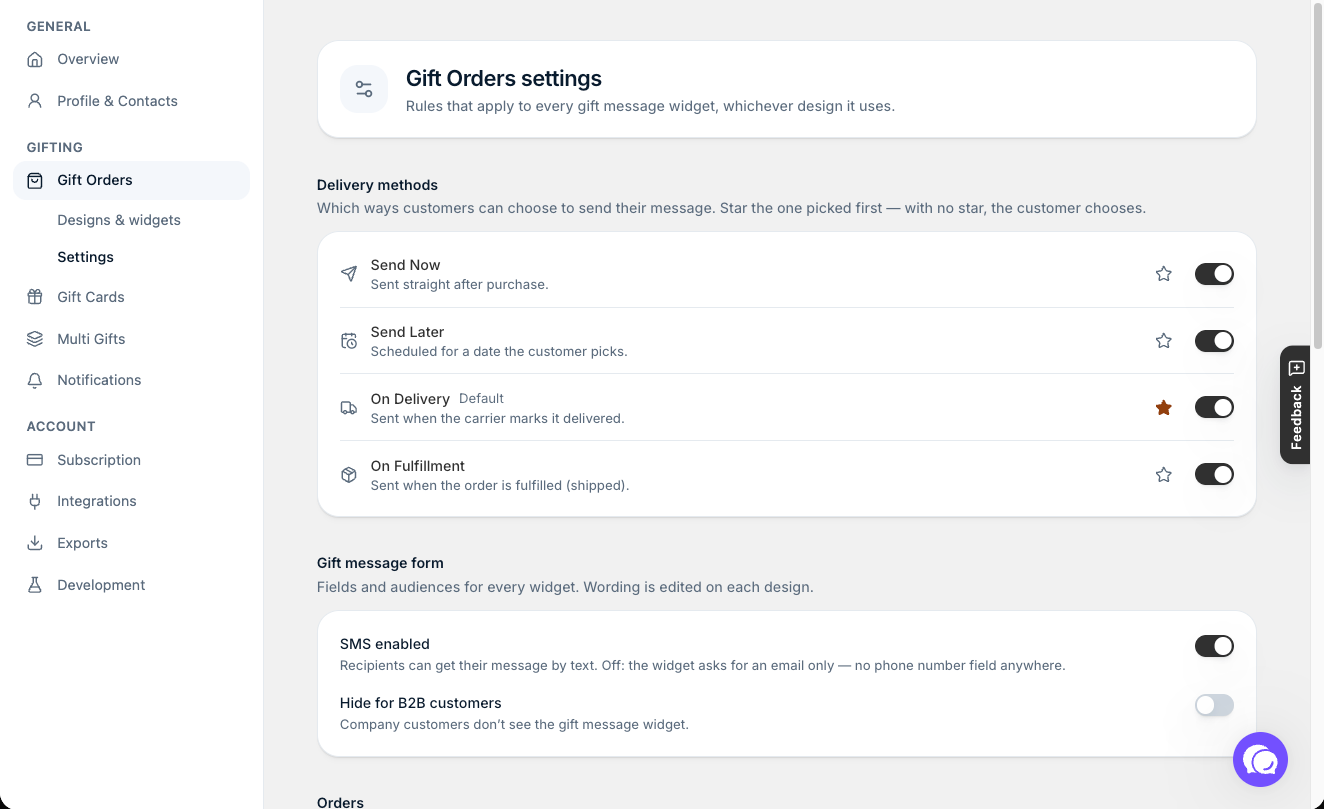The image size is (1324, 809).
Task: Click the Send Now paper plane icon
Action: point(349,274)
